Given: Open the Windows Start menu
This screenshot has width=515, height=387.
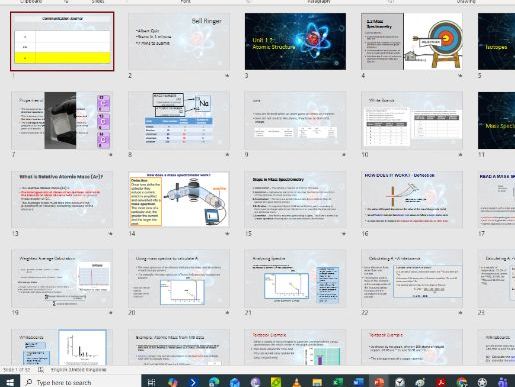Looking at the screenshot, I should point(10,382).
